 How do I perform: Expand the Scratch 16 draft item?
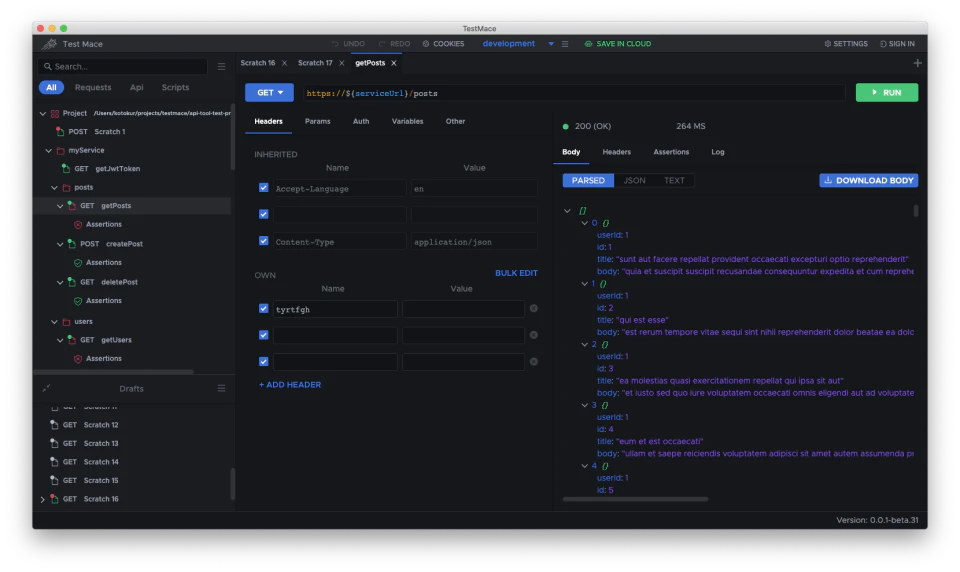tap(42, 499)
